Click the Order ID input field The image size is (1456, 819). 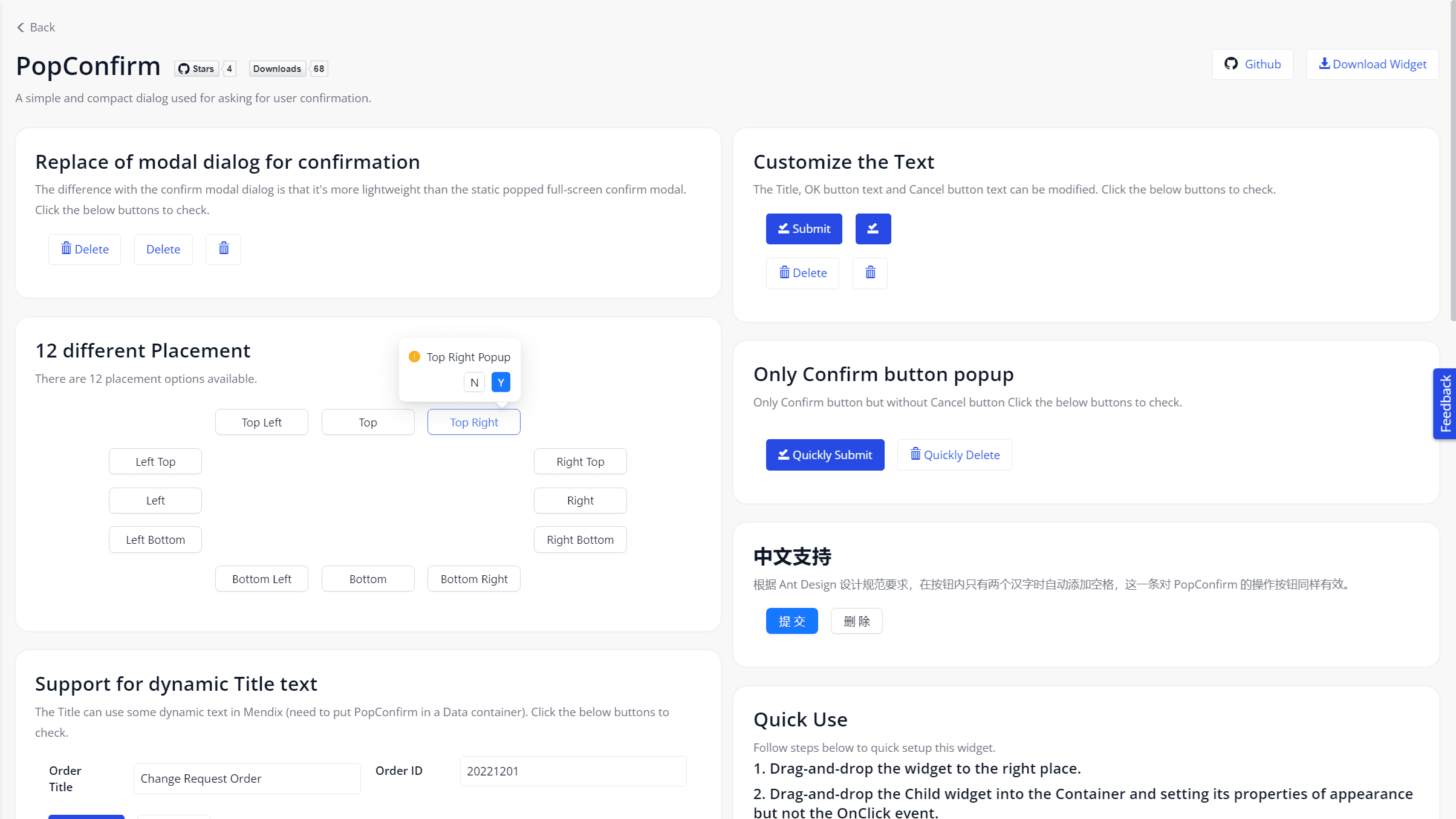coord(572,771)
